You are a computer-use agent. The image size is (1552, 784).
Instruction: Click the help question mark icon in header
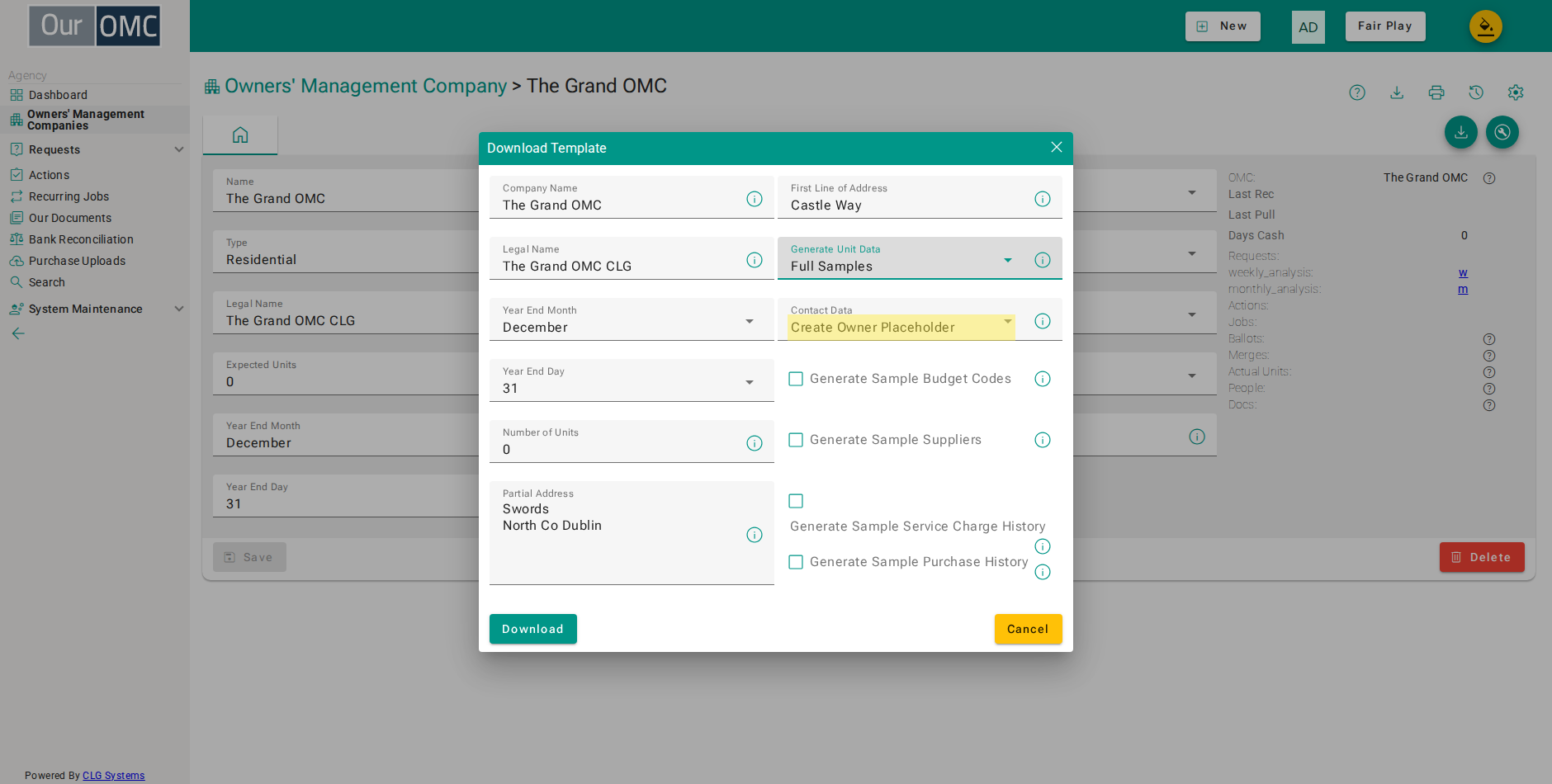tap(1357, 92)
